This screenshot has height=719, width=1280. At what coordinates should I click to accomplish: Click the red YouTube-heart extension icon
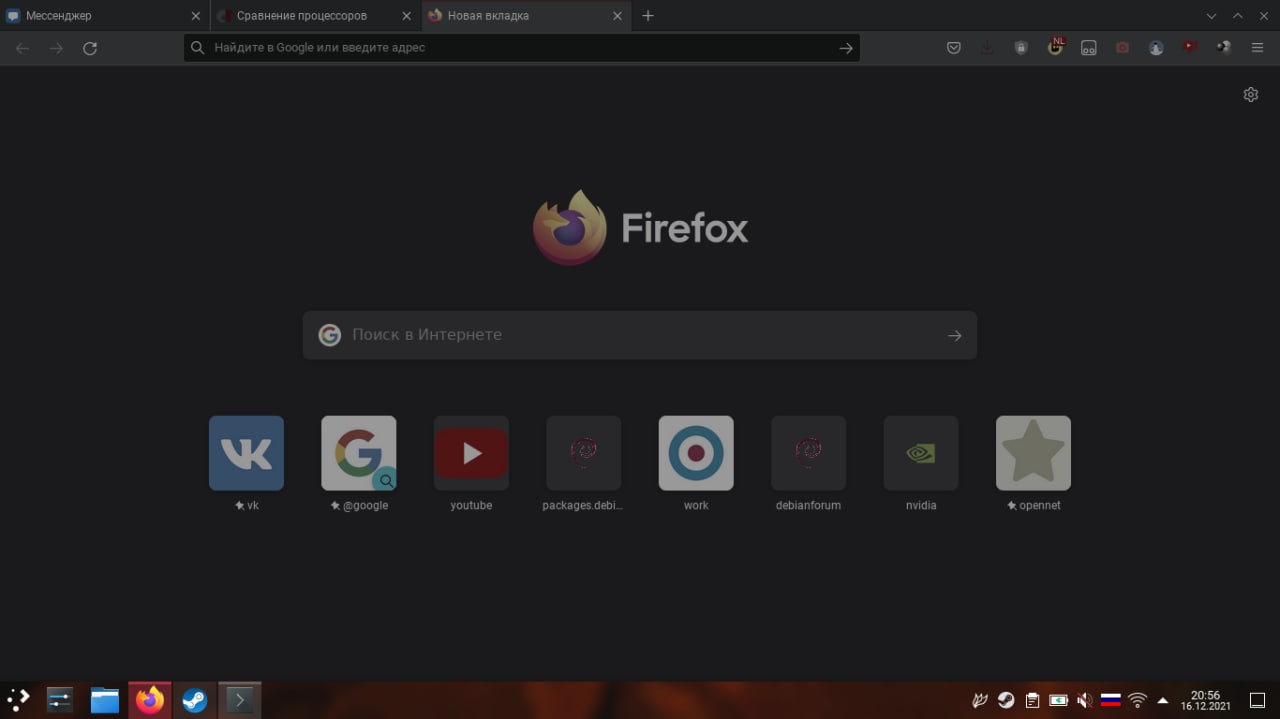click(x=1190, y=46)
